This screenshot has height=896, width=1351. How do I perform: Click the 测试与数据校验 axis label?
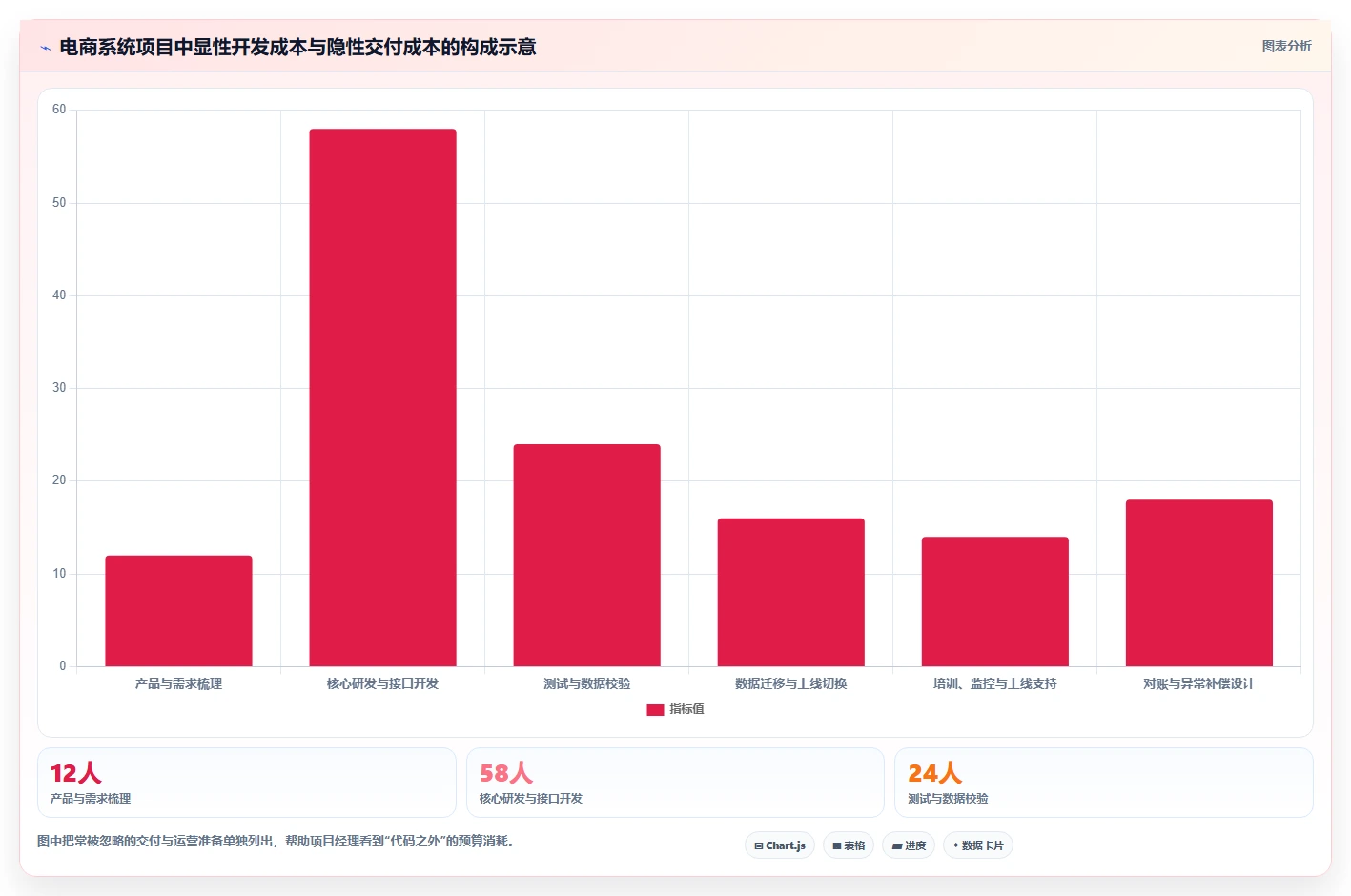(586, 683)
